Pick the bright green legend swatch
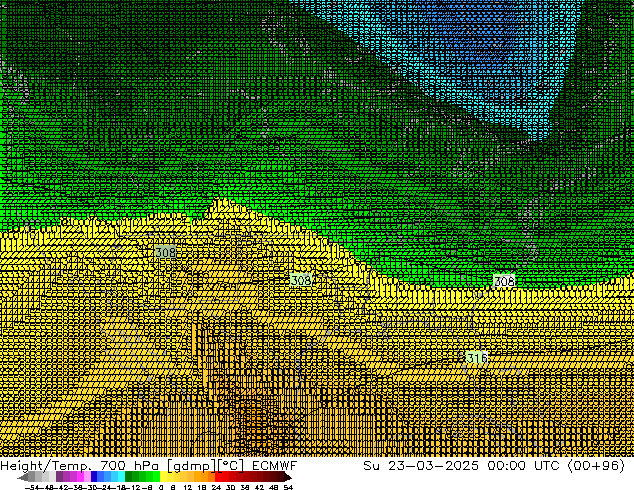The image size is (634, 490). 156,477
